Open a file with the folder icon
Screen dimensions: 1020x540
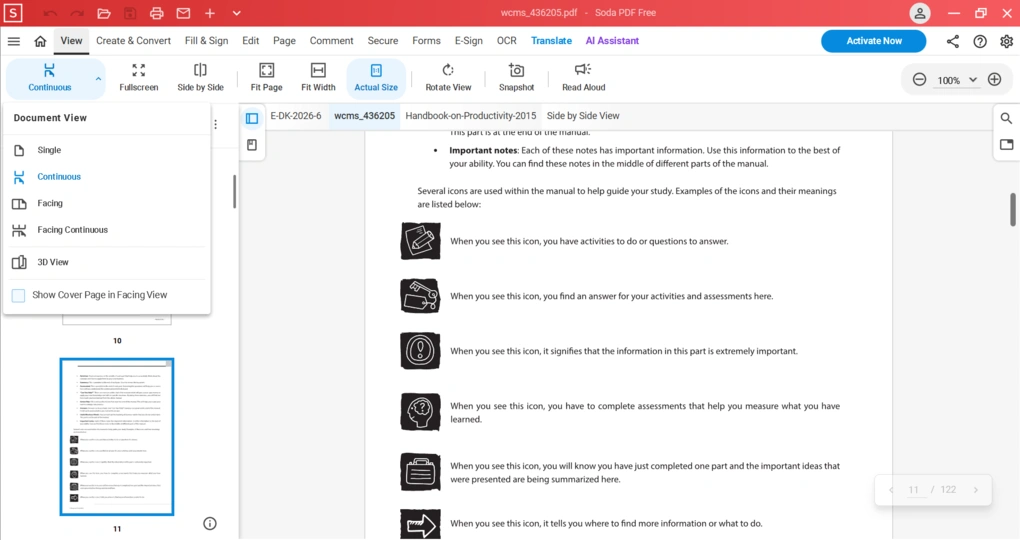pos(103,13)
